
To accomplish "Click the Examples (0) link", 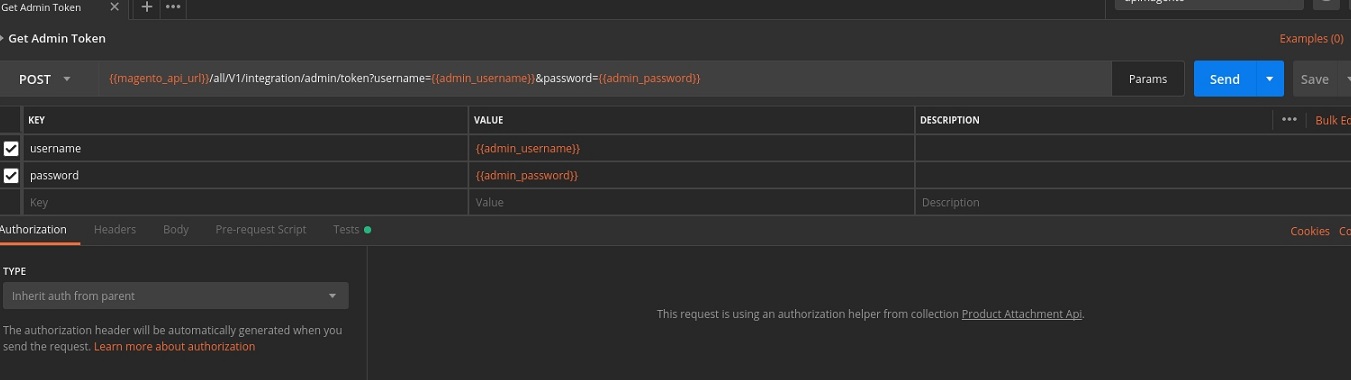I will pyautogui.click(x=1311, y=39).
